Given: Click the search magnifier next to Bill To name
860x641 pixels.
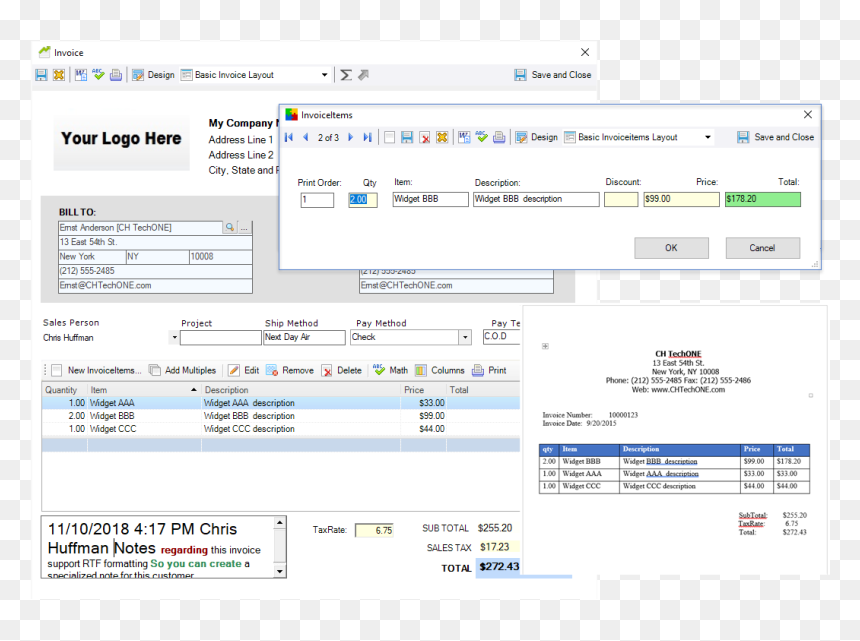Looking at the screenshot, I should pyautogui.click(x=230, y=228).
